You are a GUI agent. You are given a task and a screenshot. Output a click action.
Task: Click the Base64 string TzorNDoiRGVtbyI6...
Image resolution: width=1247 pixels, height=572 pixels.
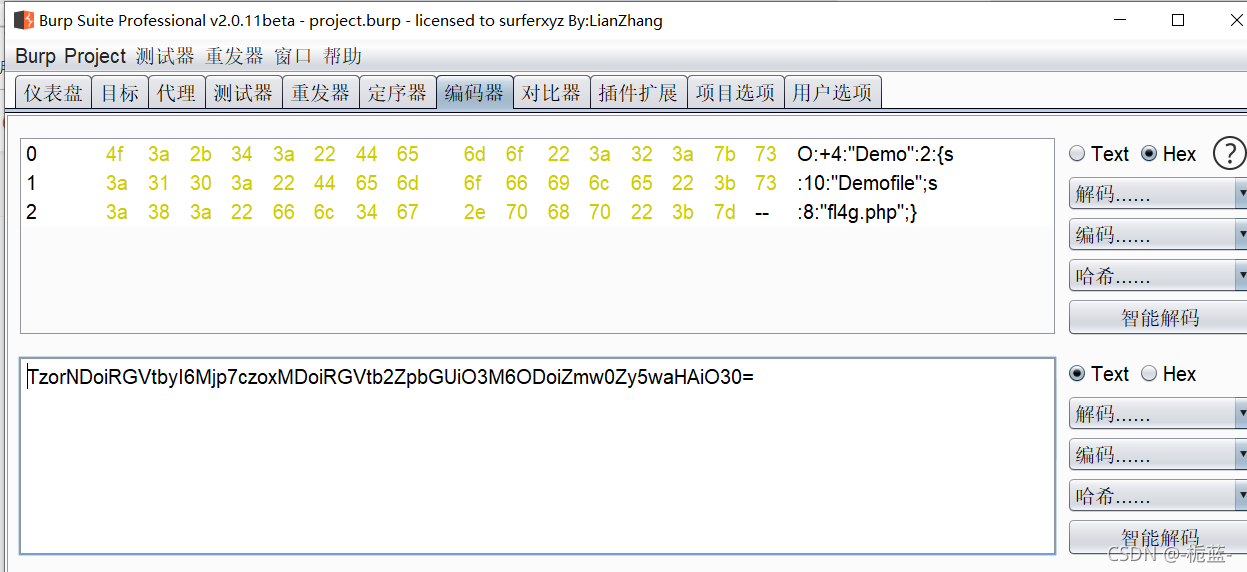(x=390, y=377)
